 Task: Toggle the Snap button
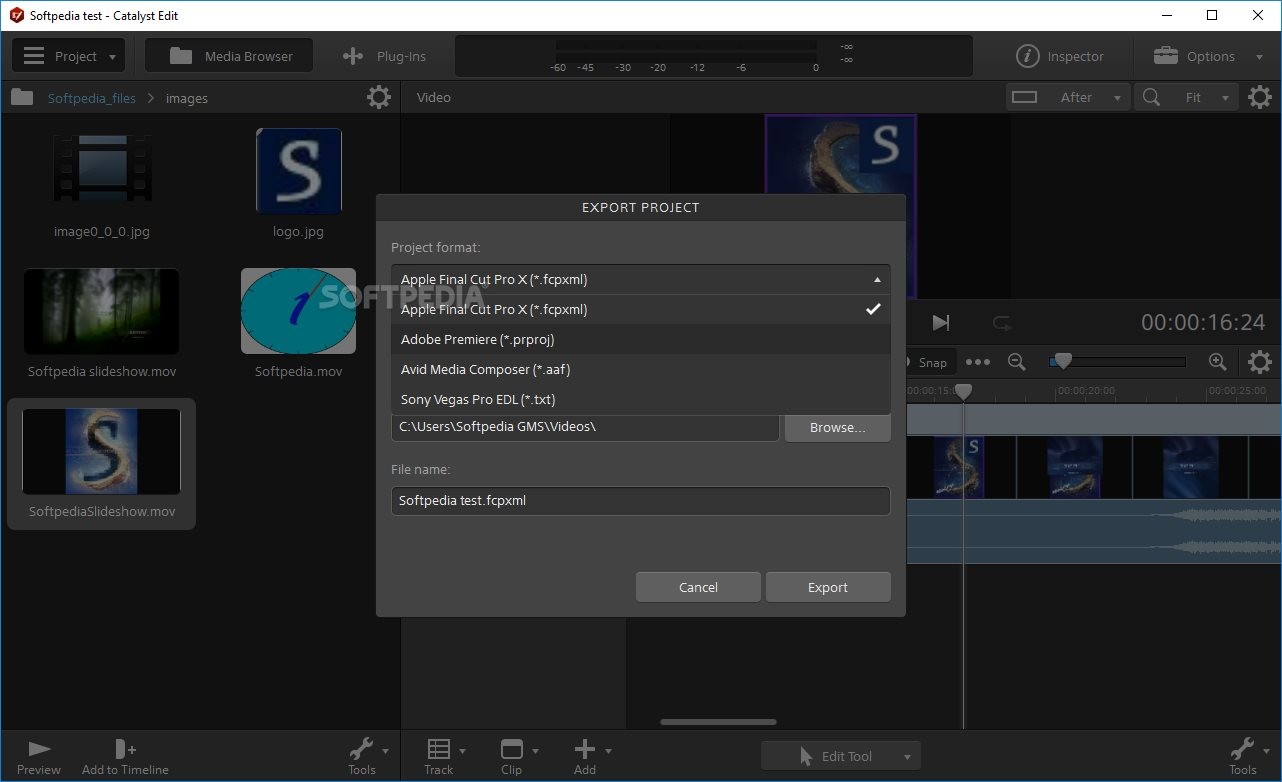click(x=930, y=362)
